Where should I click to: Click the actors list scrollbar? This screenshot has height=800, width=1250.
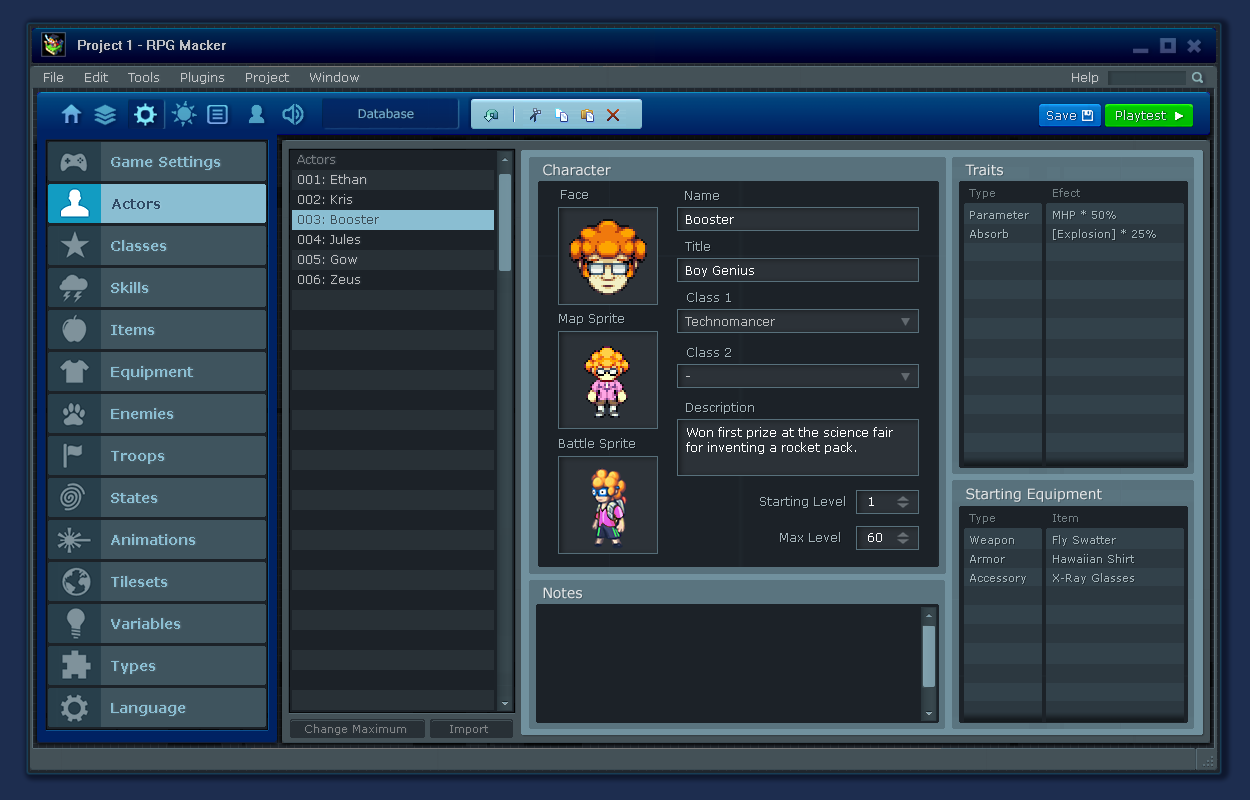[x=505, y=222]
